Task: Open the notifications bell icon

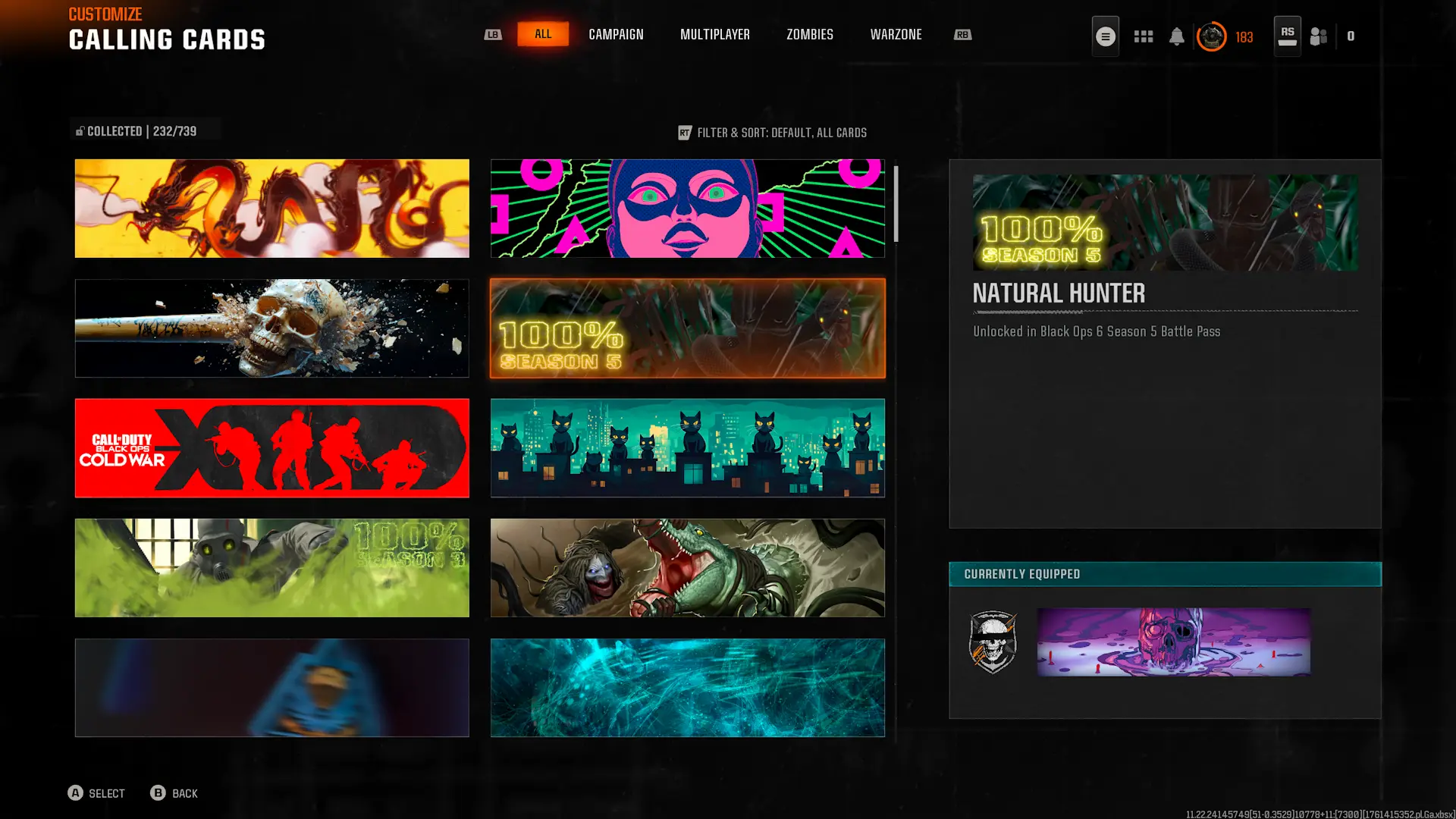Action: click(1176, 36)
